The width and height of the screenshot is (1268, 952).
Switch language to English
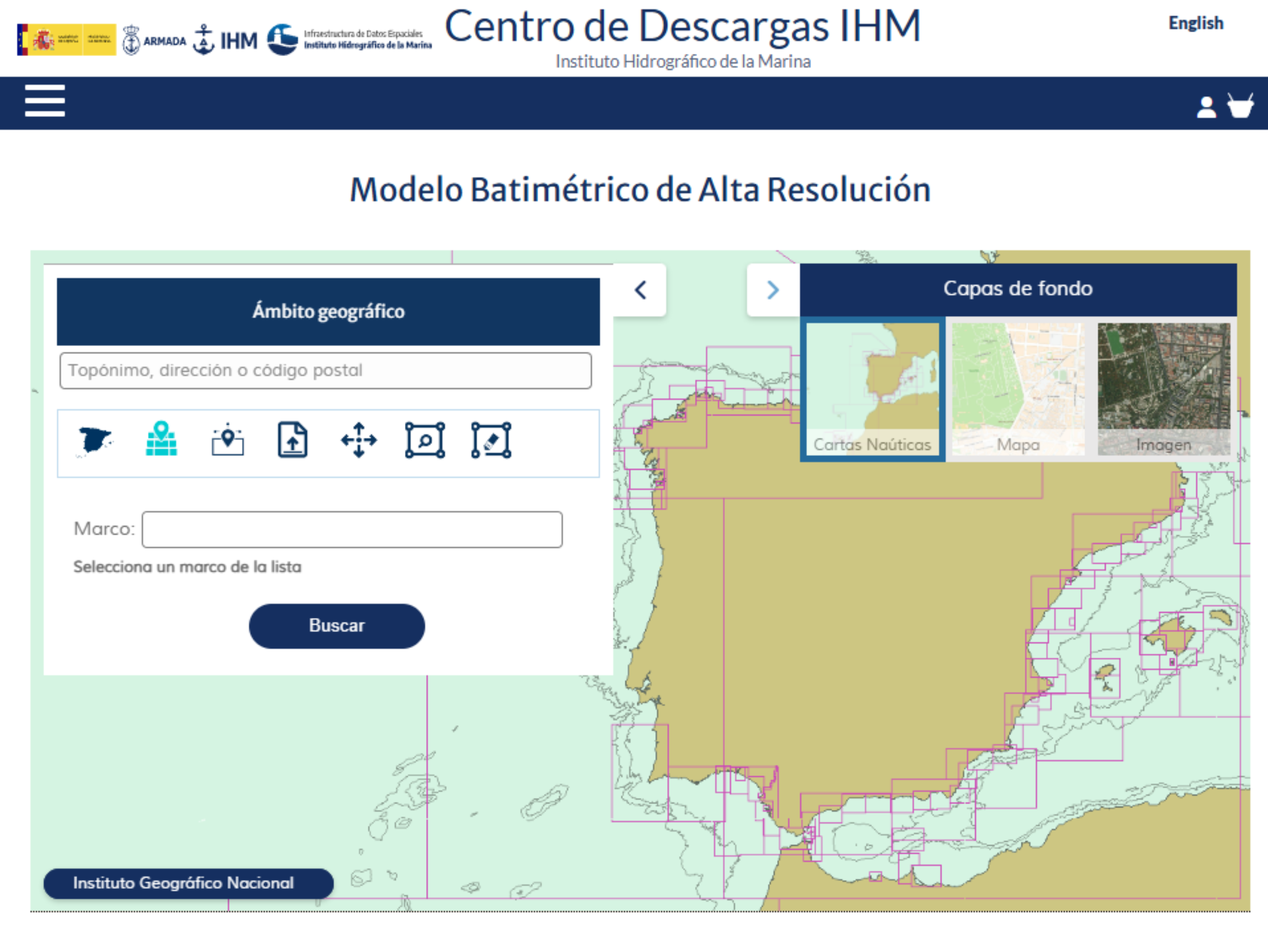point(1196,23)
